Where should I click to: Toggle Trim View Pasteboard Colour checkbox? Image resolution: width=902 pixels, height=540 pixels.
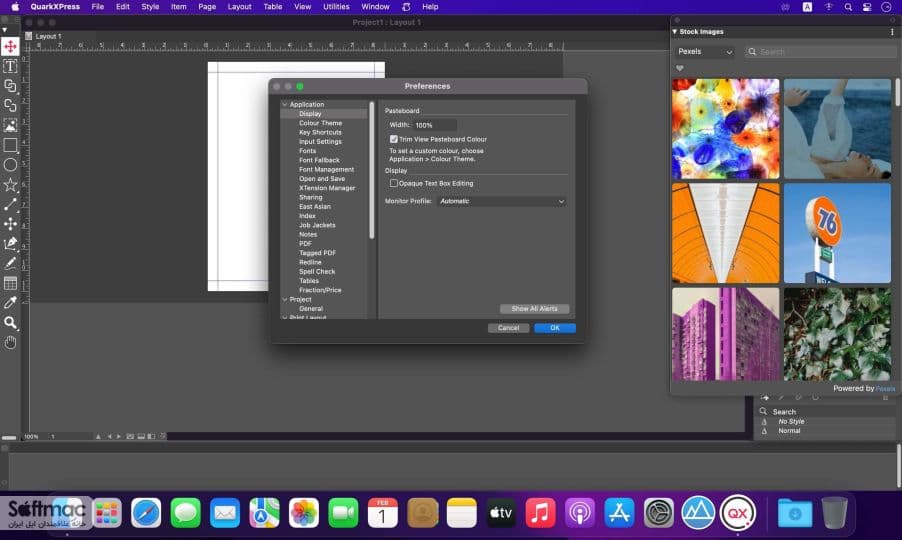(x=393, y=139)
